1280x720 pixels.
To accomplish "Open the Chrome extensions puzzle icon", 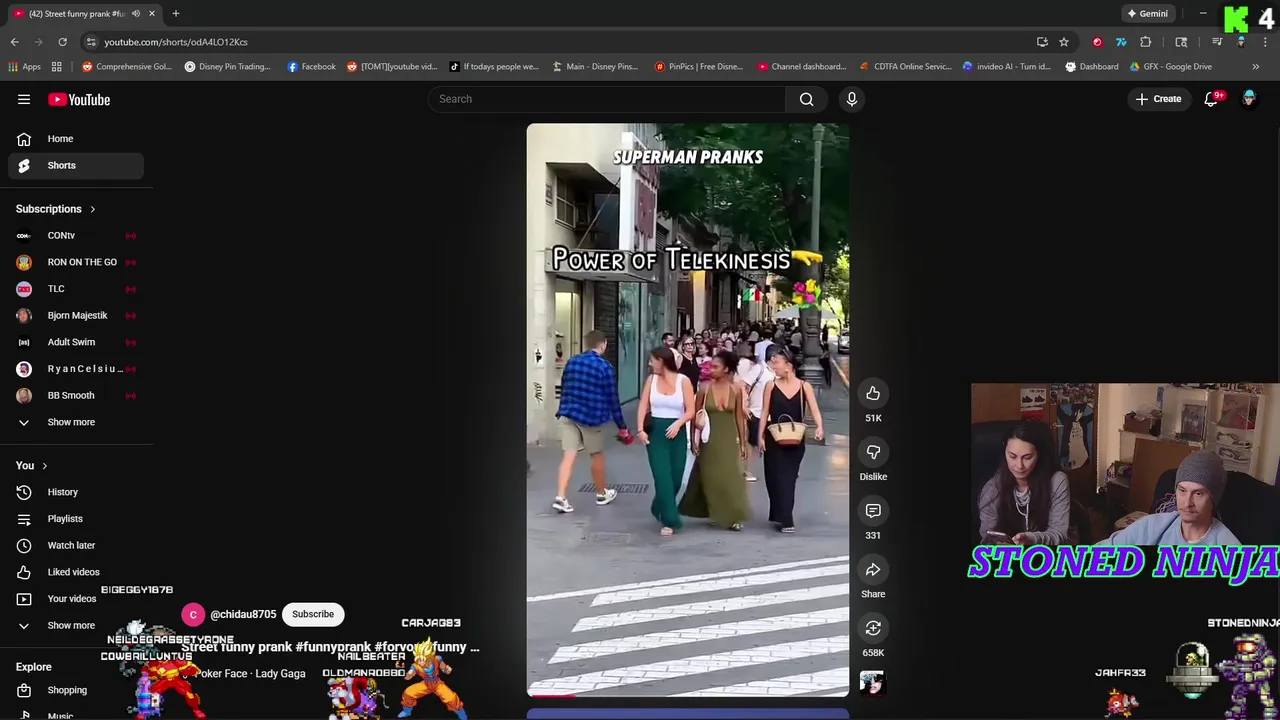I will (1146, 42).
